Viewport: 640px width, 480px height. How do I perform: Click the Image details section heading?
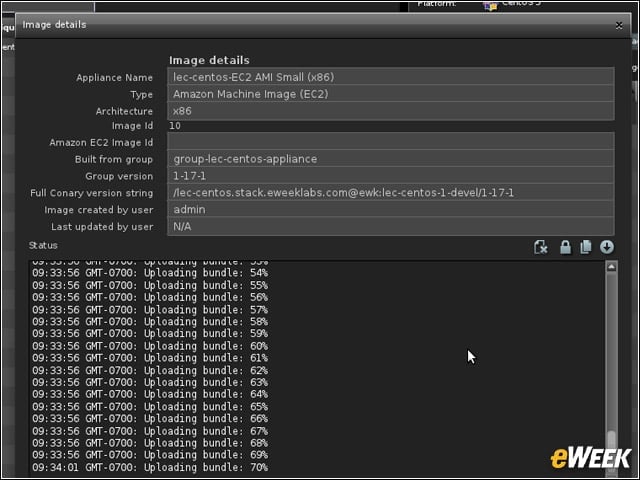tap(209, 60)
